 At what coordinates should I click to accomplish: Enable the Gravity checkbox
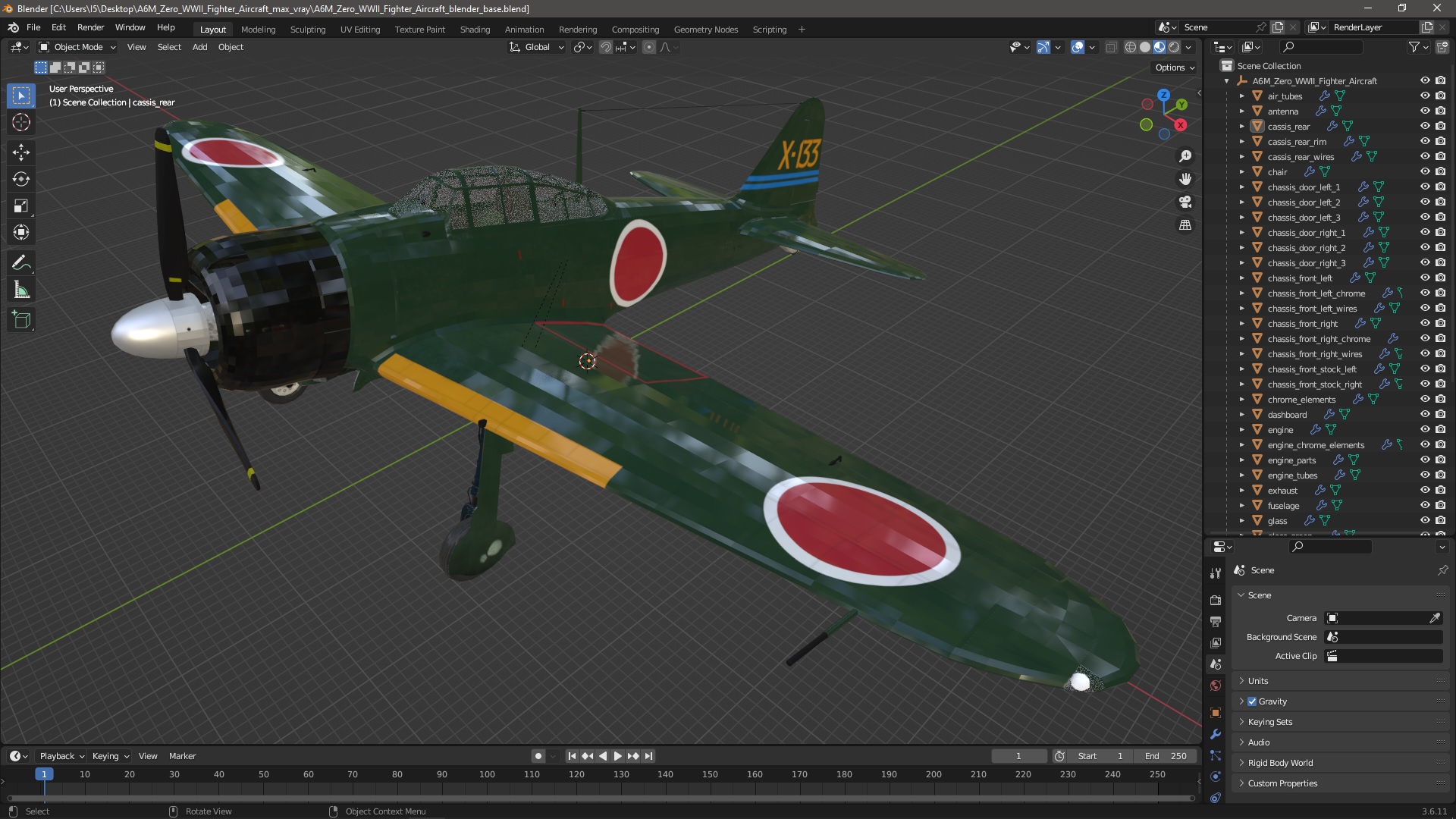pyautogui.click(x=1252, y=701)
